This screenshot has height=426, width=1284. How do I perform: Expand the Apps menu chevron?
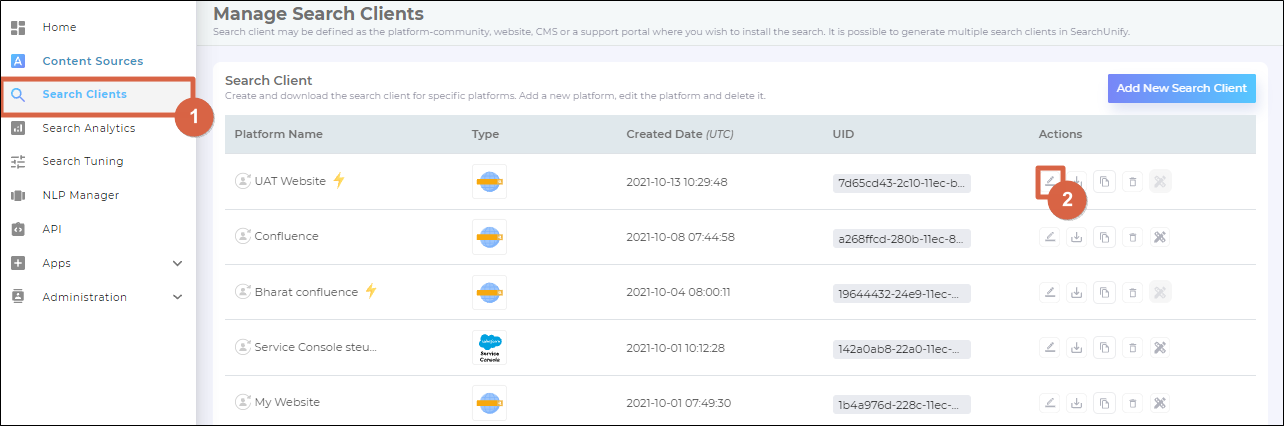coord(178,264)
